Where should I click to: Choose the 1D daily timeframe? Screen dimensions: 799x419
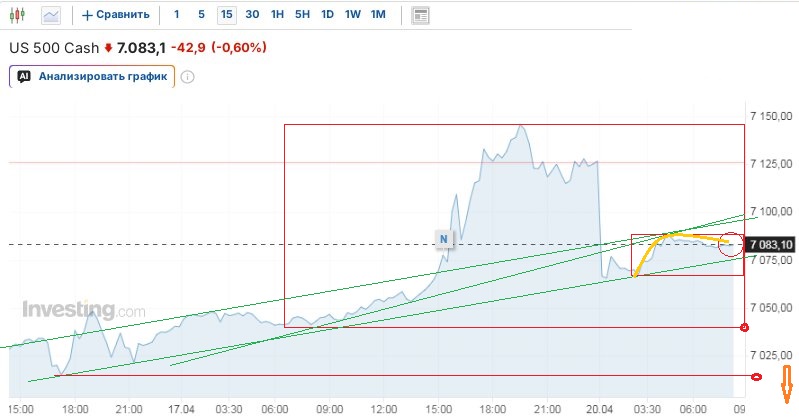pyautogui.click(x=327, y=15)
